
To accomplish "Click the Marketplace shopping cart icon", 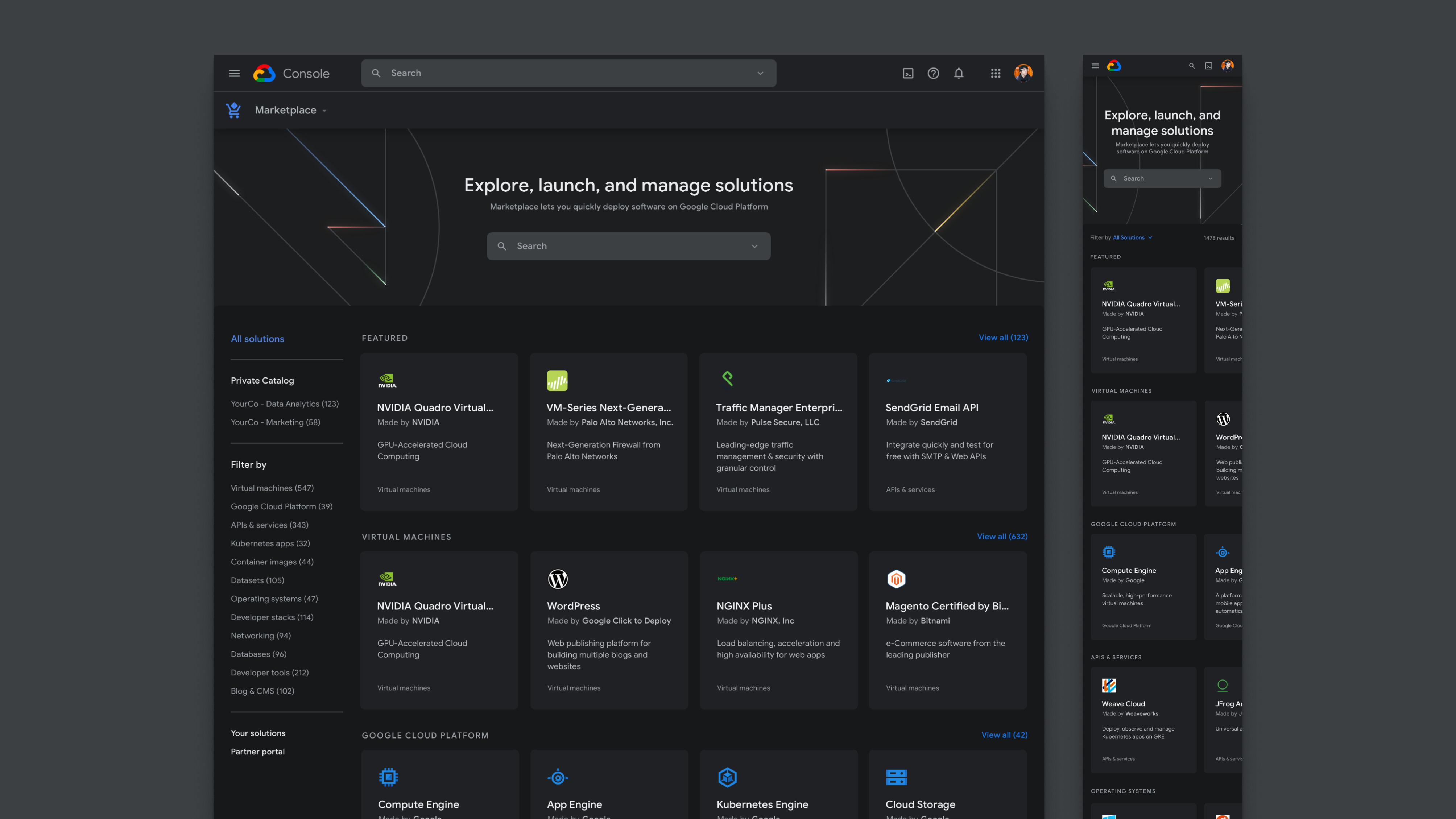I will tap(233, 109).
